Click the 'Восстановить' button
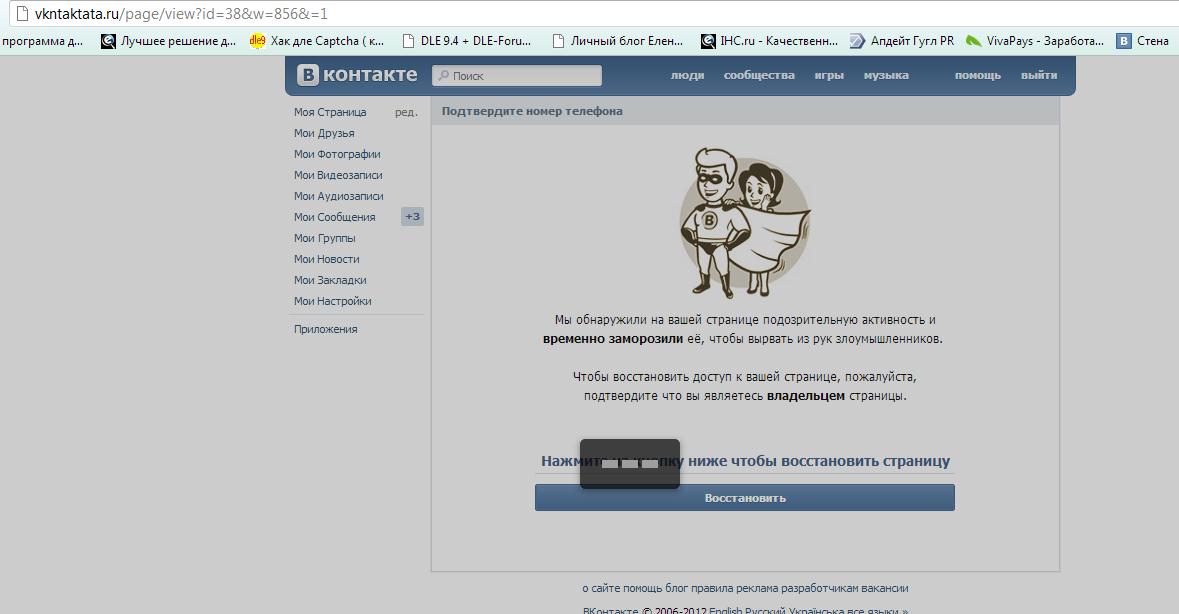This screenshot has height=614, width=1179. (x=744, y=498)
